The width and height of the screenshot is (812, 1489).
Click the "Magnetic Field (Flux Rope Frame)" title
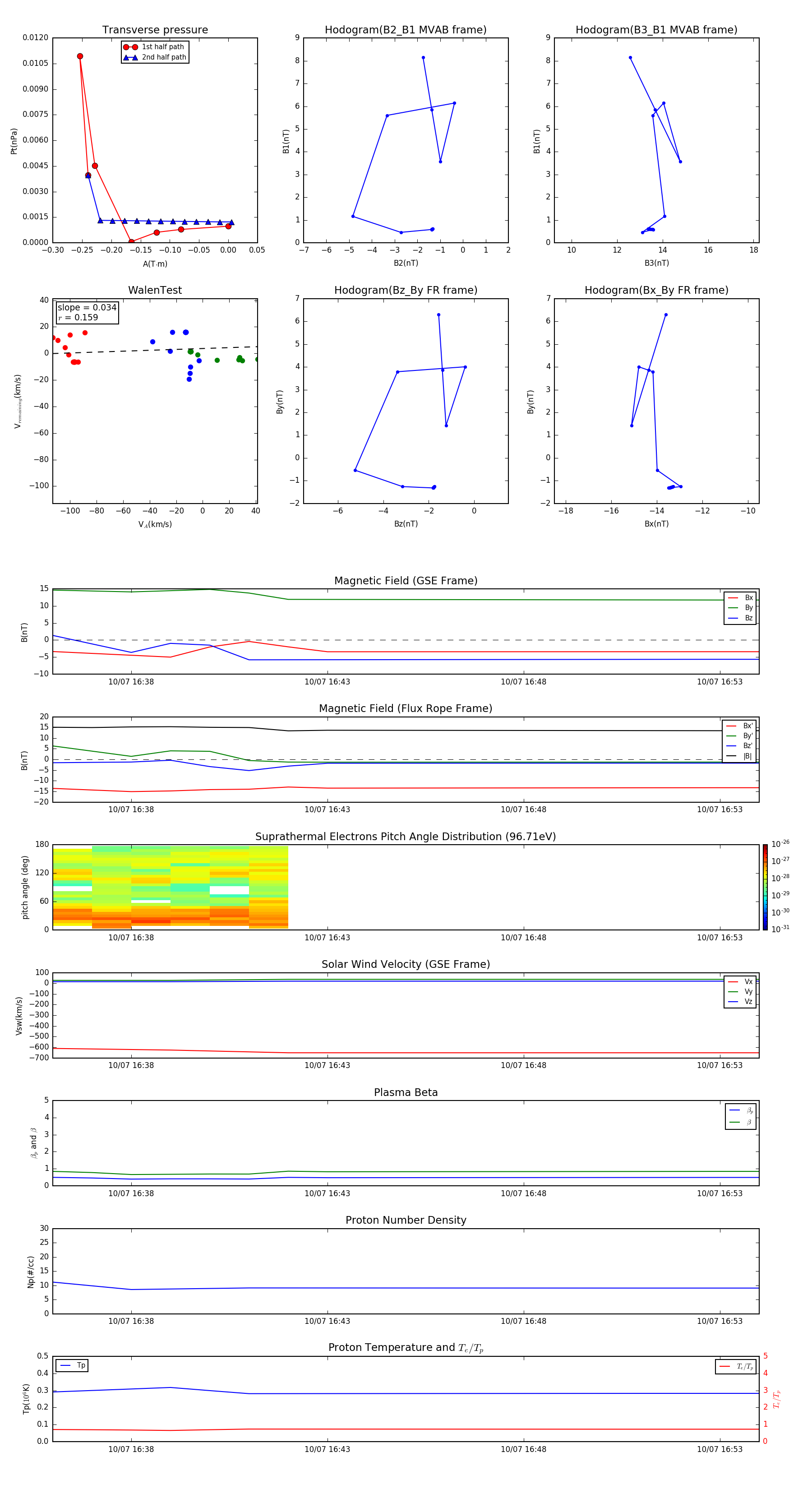point(406,709)
